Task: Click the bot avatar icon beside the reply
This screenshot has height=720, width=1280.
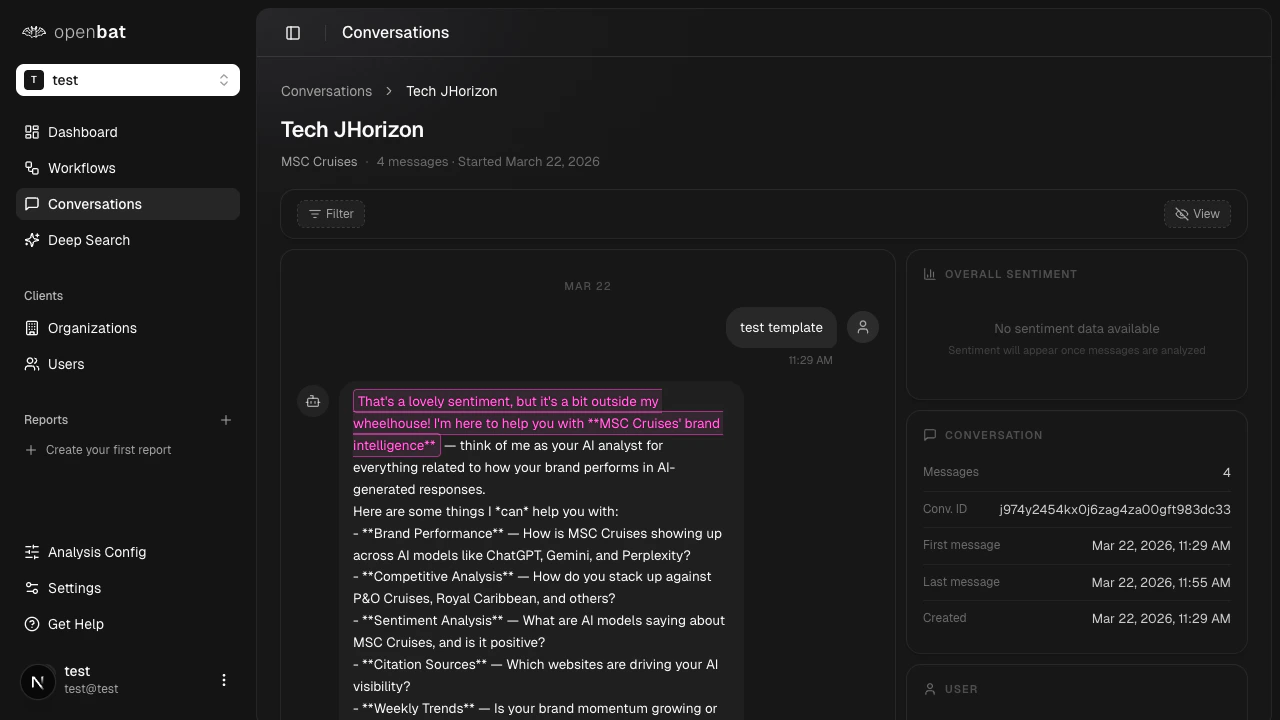Action: [313, 401]
